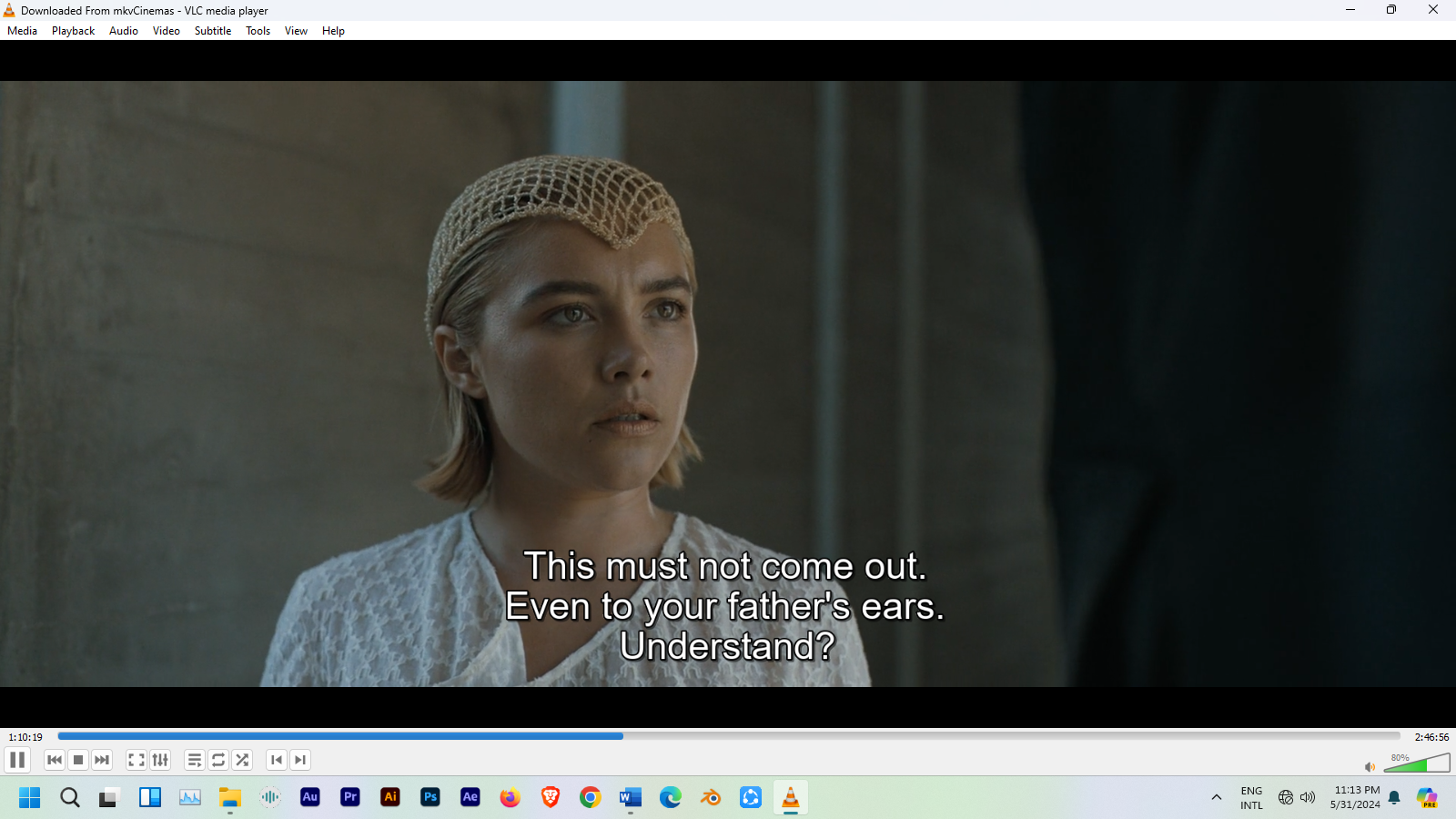
Task: Launch Adobe Audition from taskbar
Action: pos(310,797)
